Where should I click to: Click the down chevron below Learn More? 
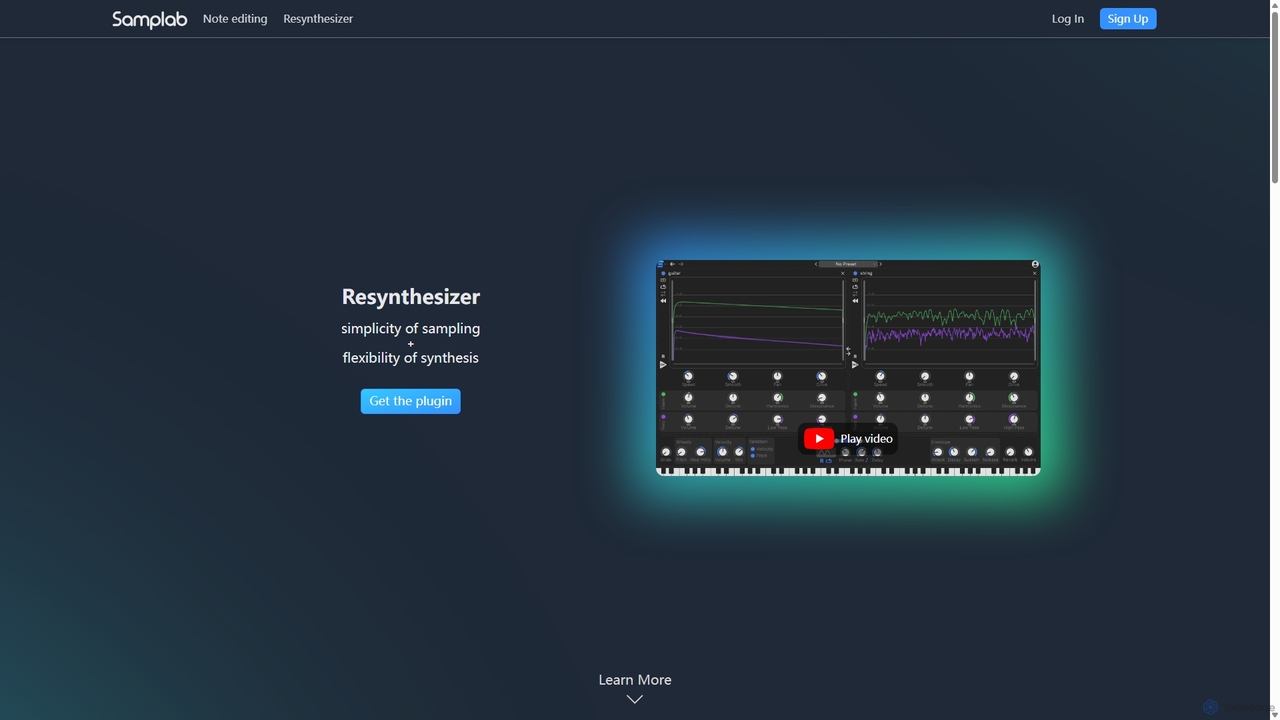click(635, 699)
